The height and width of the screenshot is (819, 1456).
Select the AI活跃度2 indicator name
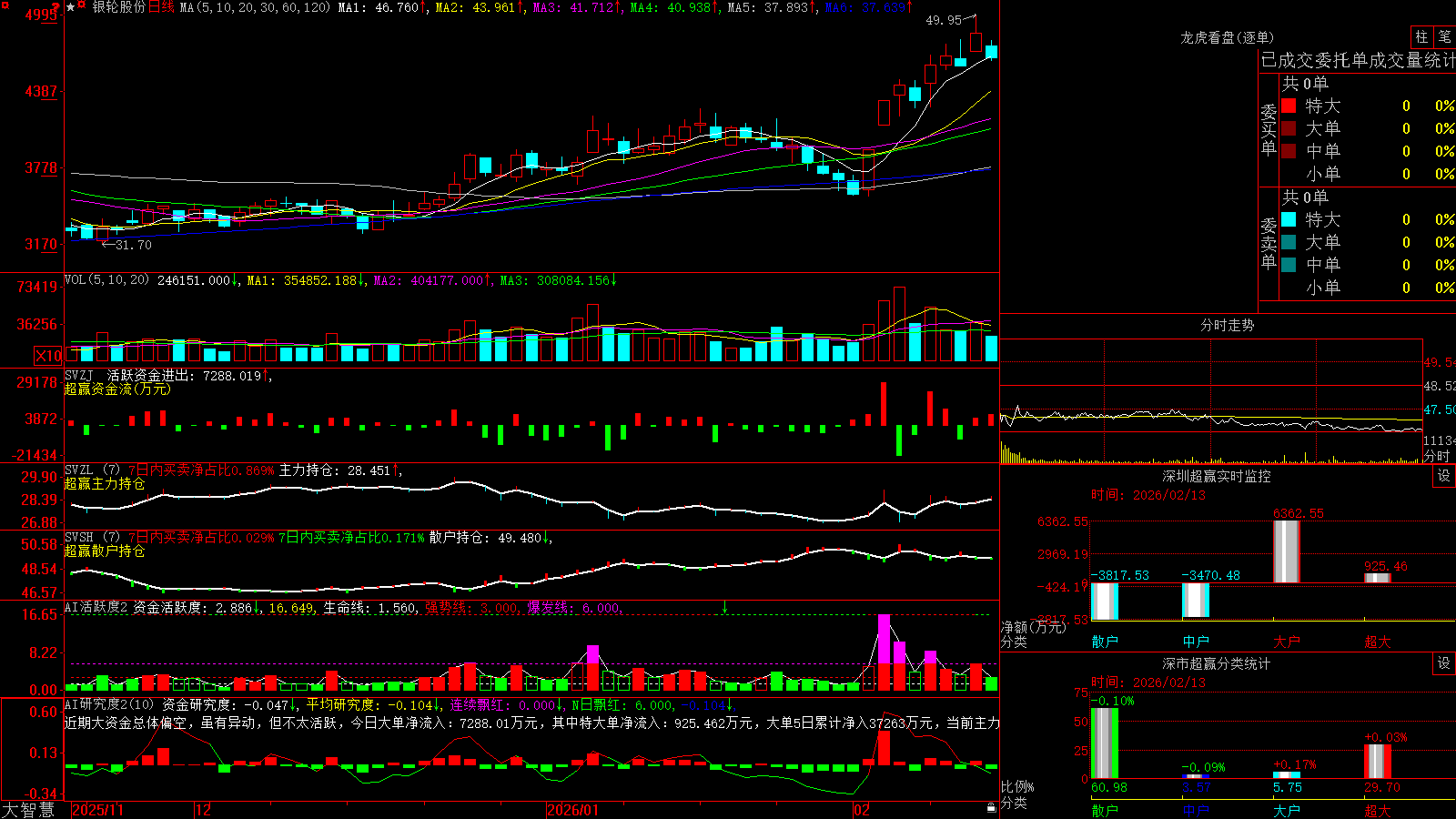tap(96, 607)
